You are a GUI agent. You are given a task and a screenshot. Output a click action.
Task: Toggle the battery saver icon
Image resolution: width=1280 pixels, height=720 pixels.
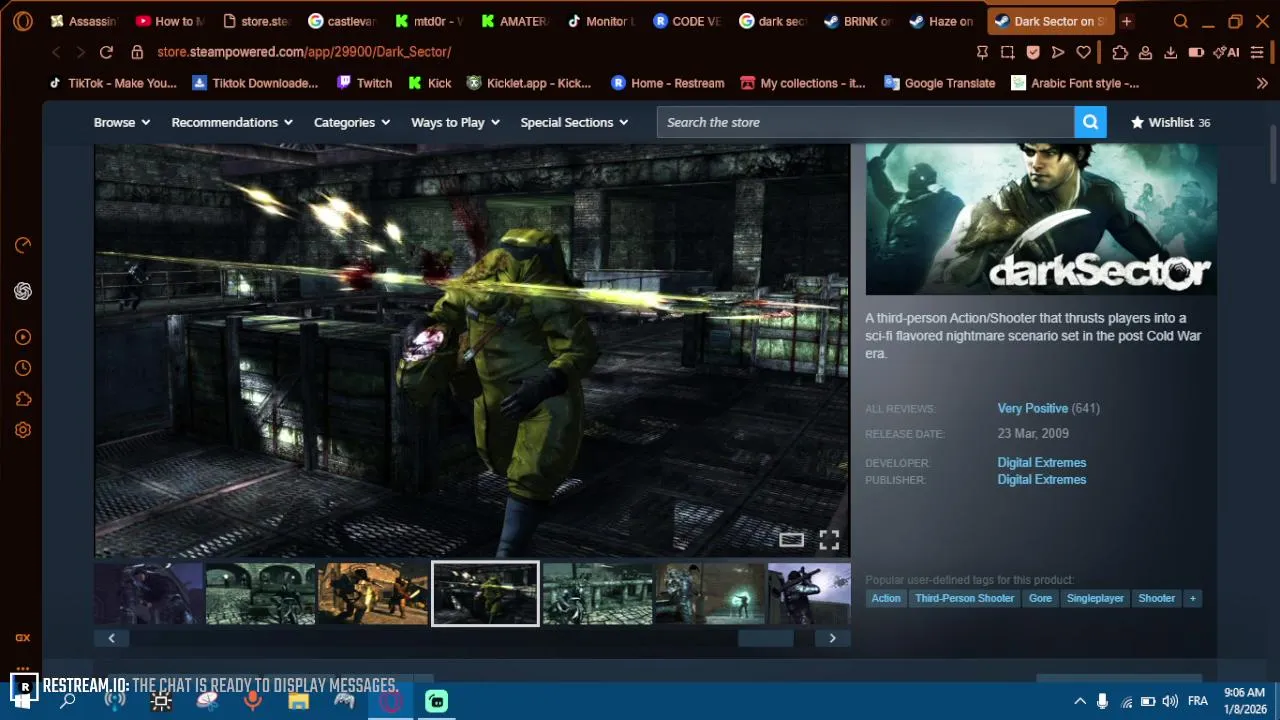point(1196,52)
